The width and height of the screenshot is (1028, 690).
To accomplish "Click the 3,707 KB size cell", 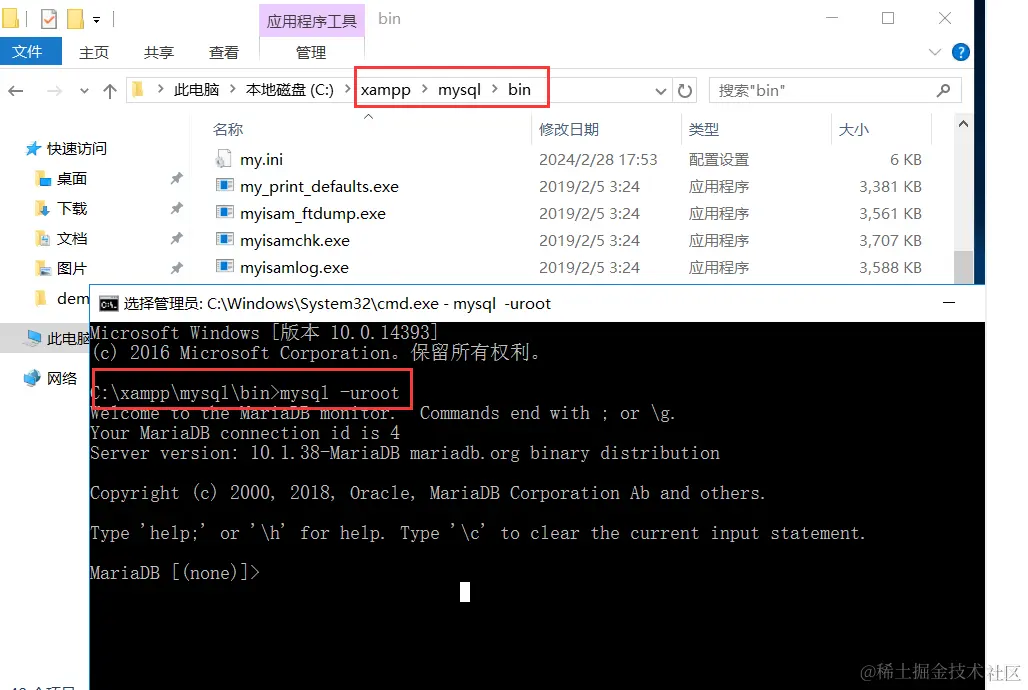I will pos(890,241).
